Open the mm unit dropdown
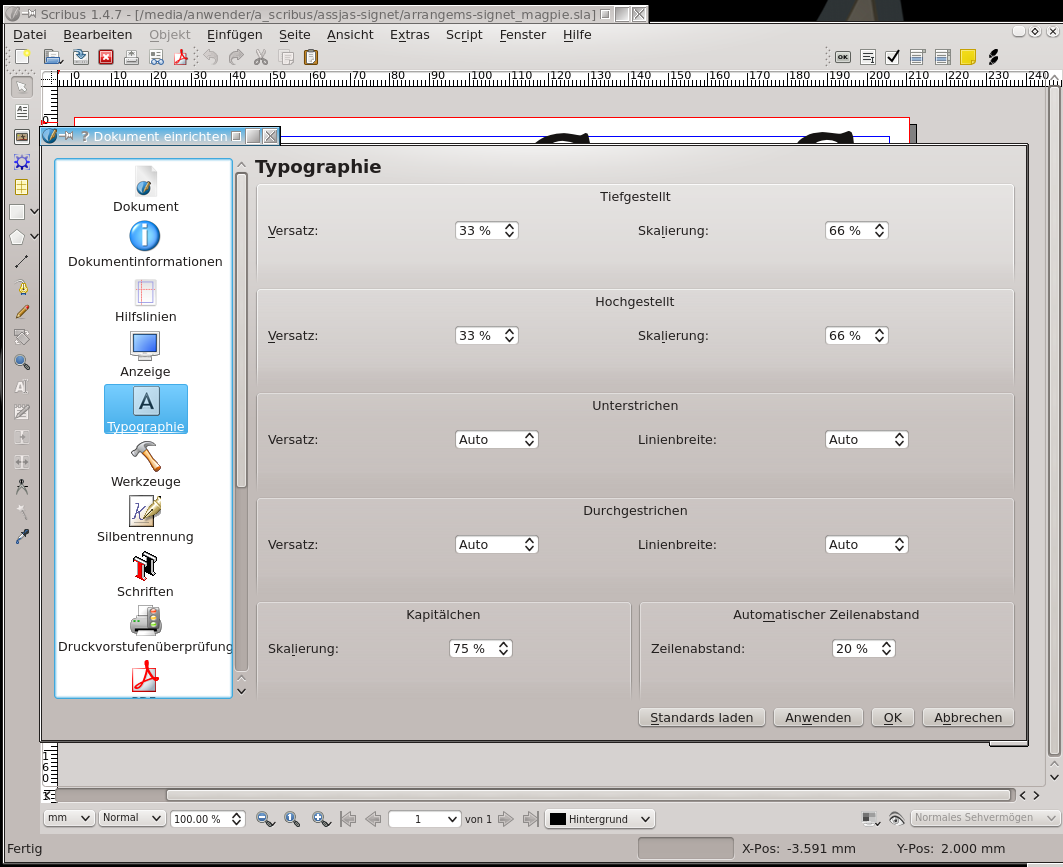This screenshot has height=867, width=1063. [69, 818]
